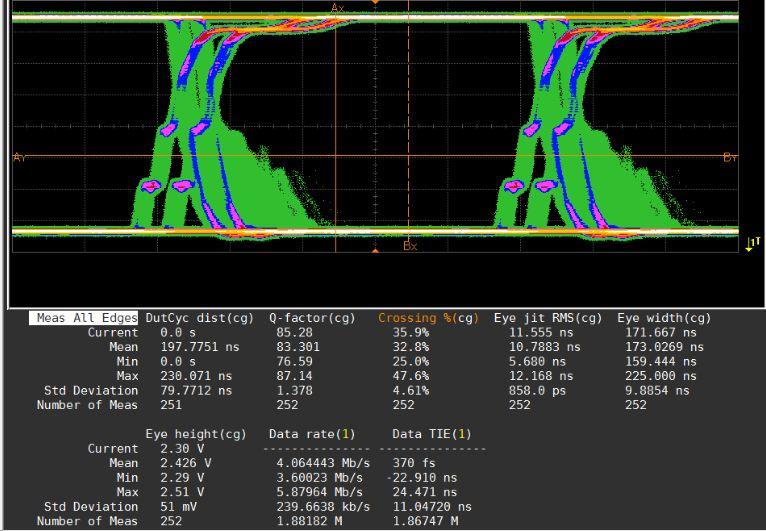Click Data rate count 1.88182 M
This screenshot has height=531, width=766.
coord(309,521)
